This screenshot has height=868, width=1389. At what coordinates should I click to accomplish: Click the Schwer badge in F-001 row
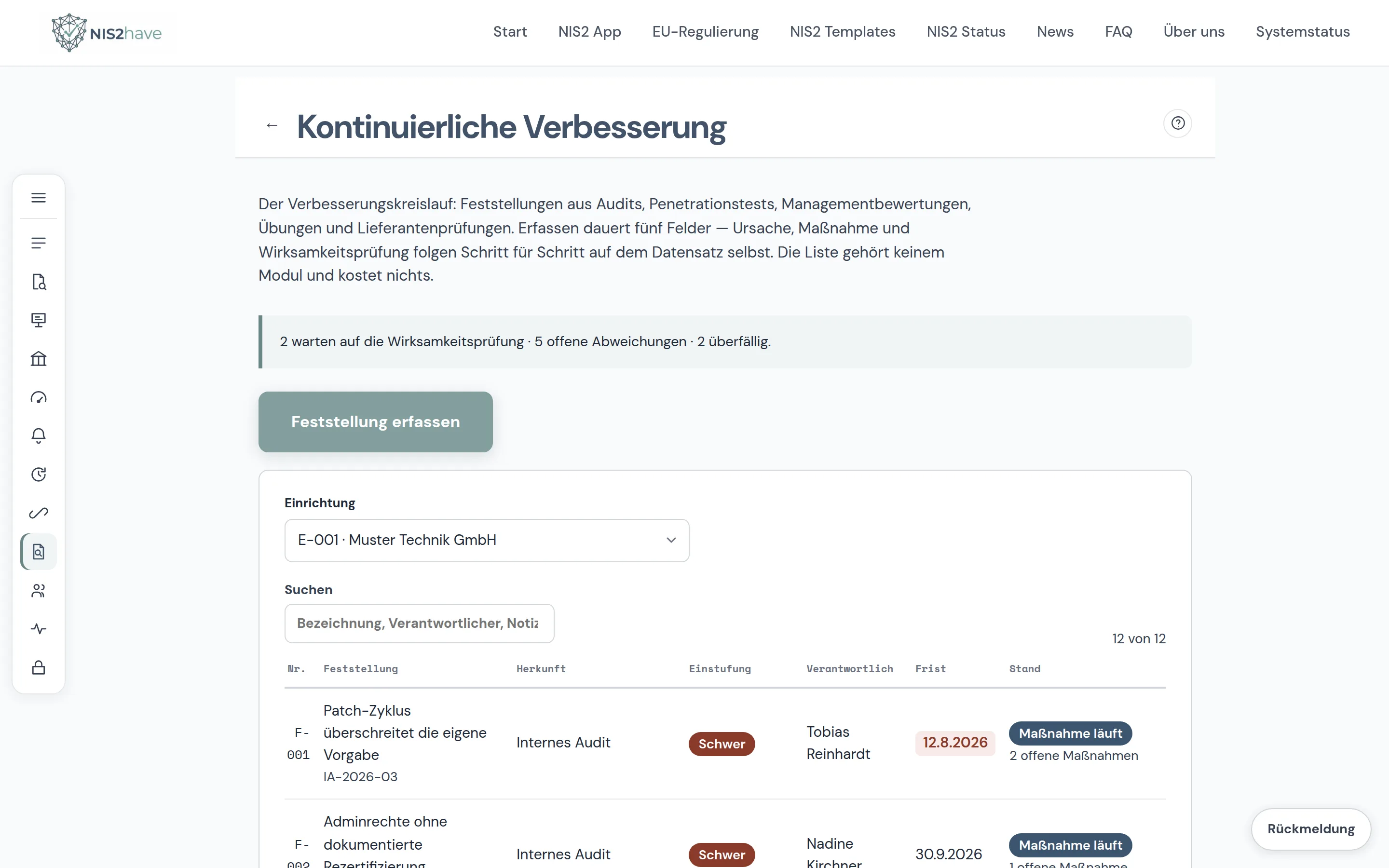(x=722, y=744)
